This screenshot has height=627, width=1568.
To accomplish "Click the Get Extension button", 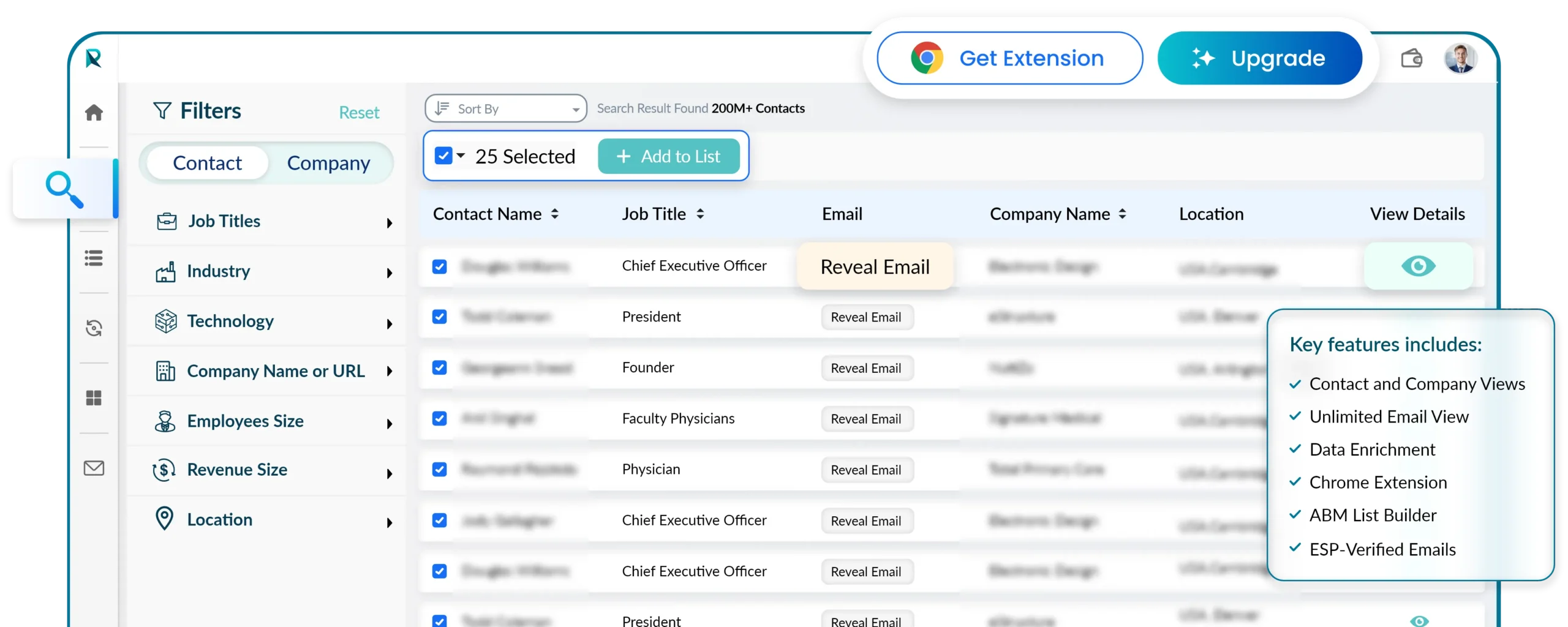I will (1009, 58).
